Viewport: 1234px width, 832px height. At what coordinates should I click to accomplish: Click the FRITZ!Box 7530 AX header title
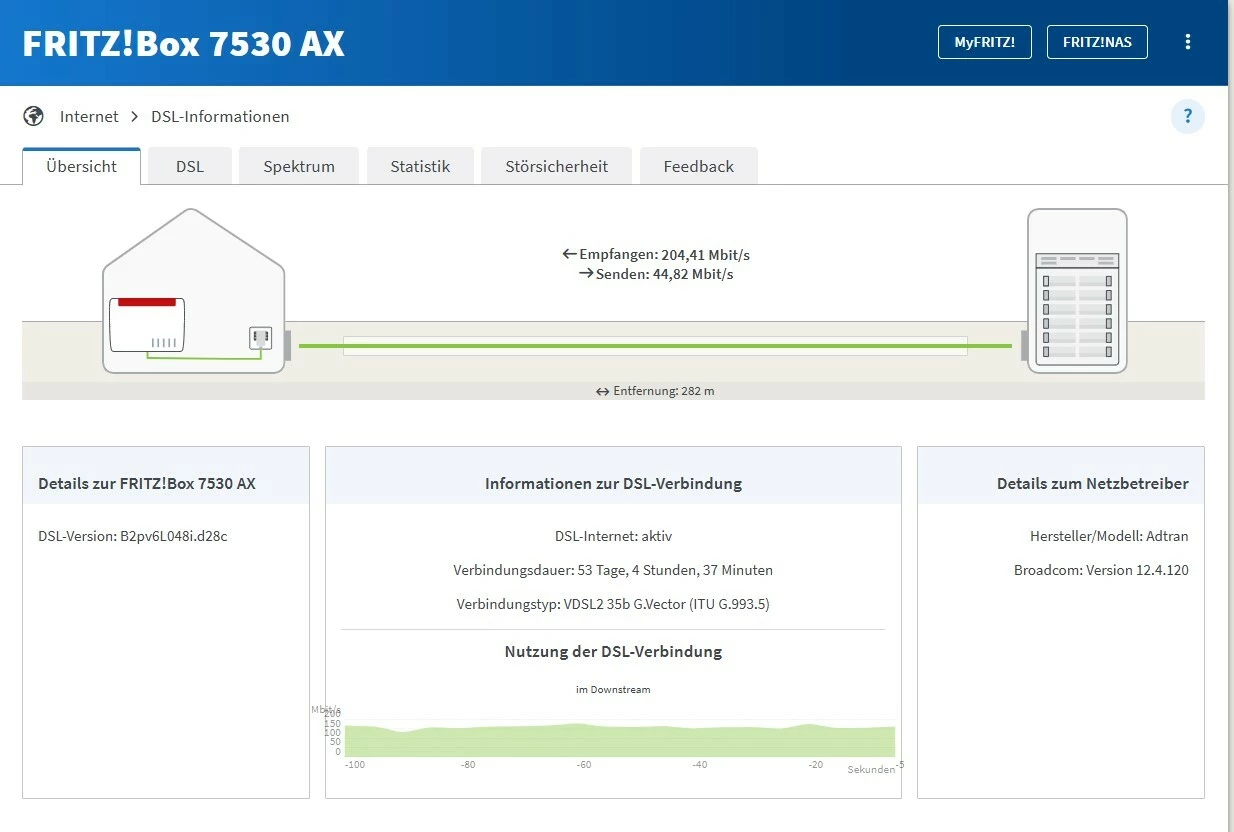tap(184, 43)
